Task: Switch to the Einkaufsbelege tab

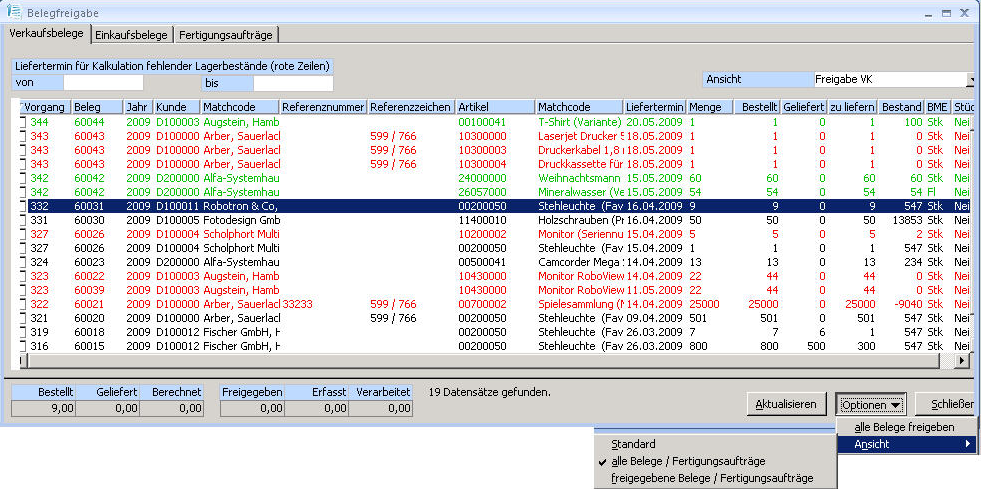Action: pyautogui.click(x=132, y=34)
